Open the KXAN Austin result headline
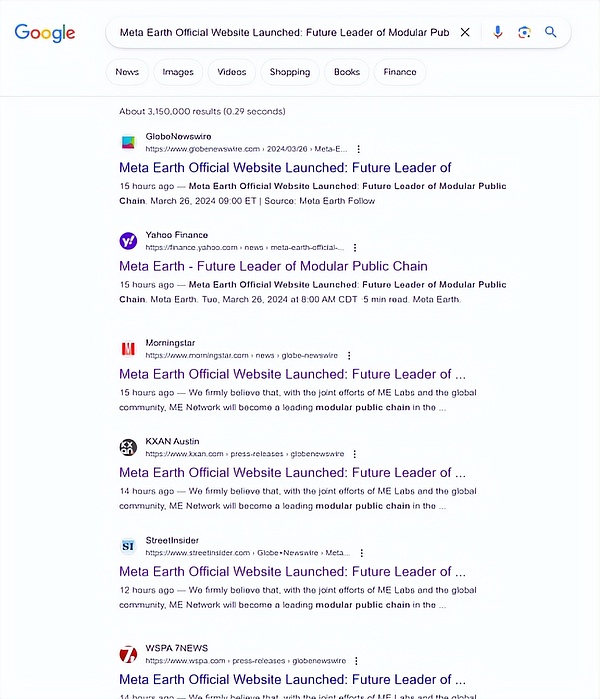This screenshot has width=600, height=699. click(292, 472)
